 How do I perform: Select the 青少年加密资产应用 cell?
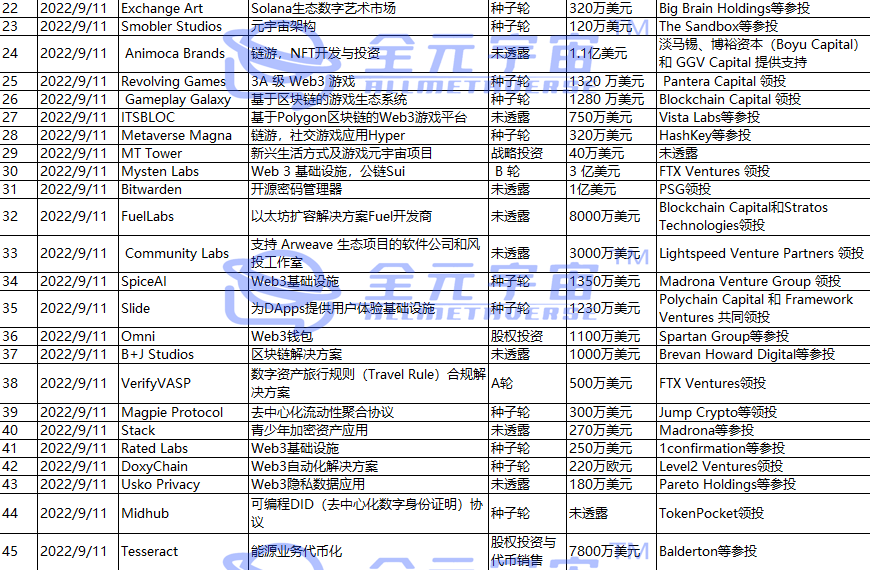pos(368,431)
